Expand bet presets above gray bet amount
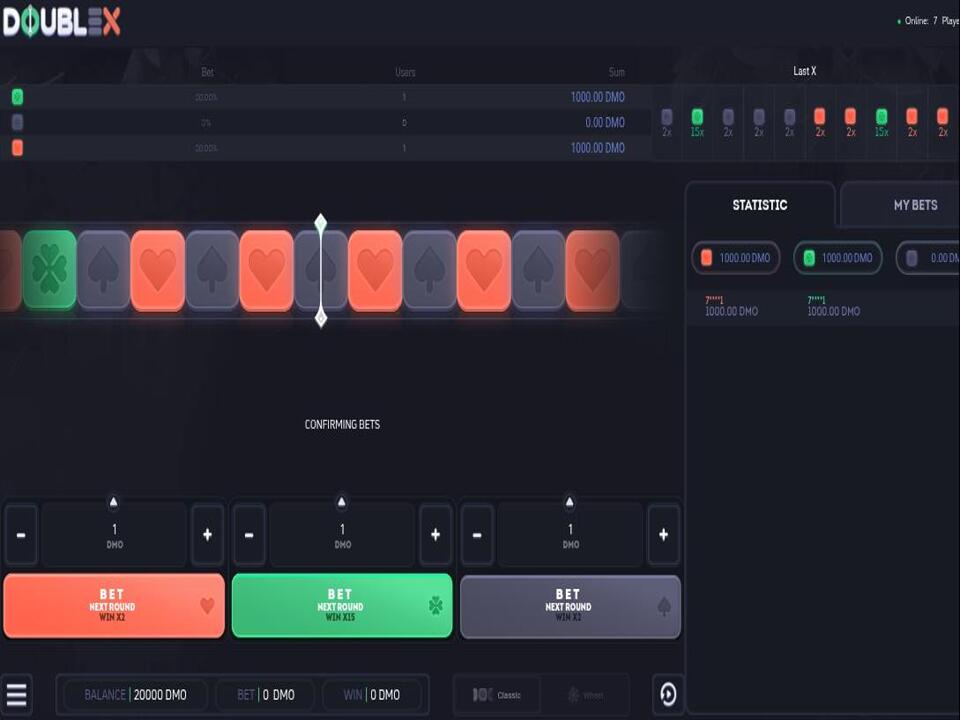 coord(569,502)
